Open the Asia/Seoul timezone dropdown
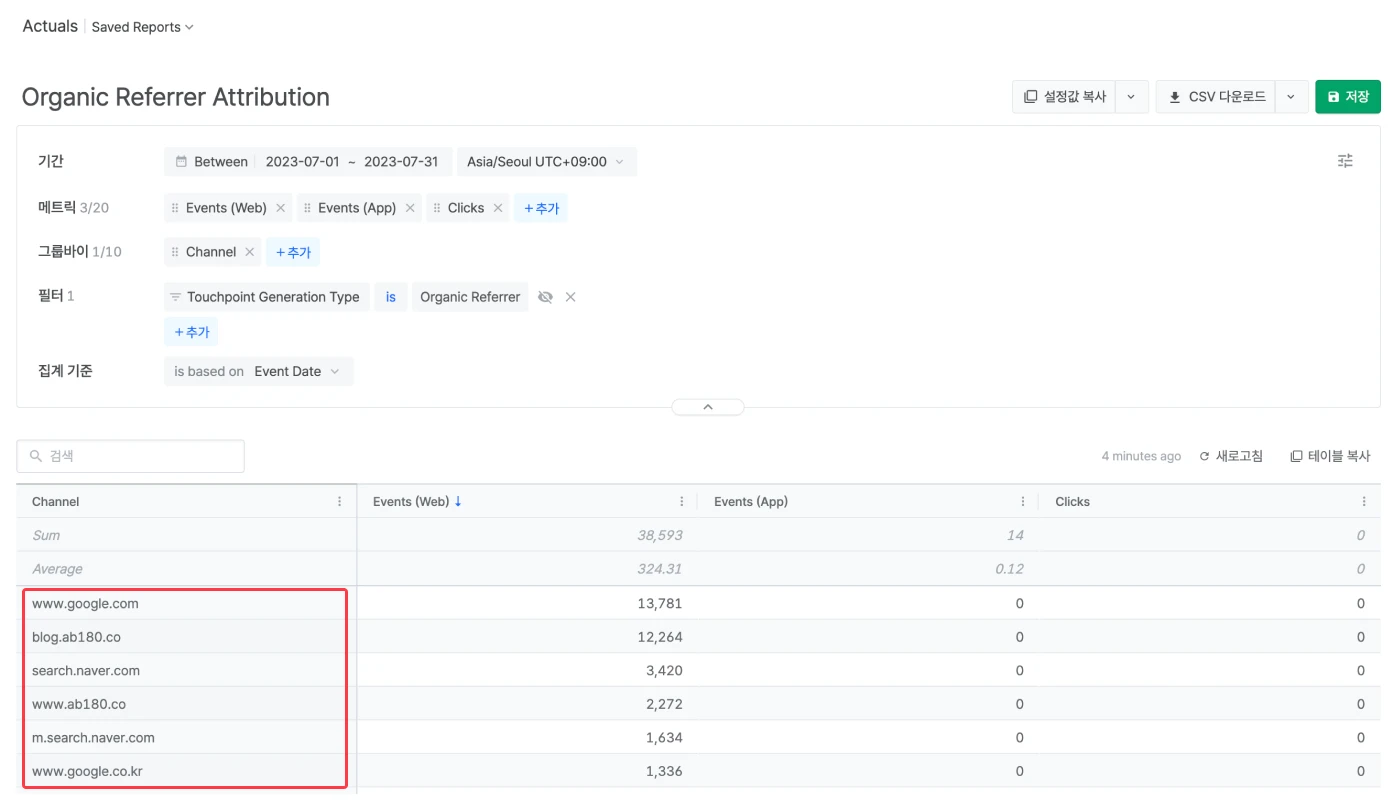The image size is (1400, 800). pyautogui.click(x=545, y=162)
